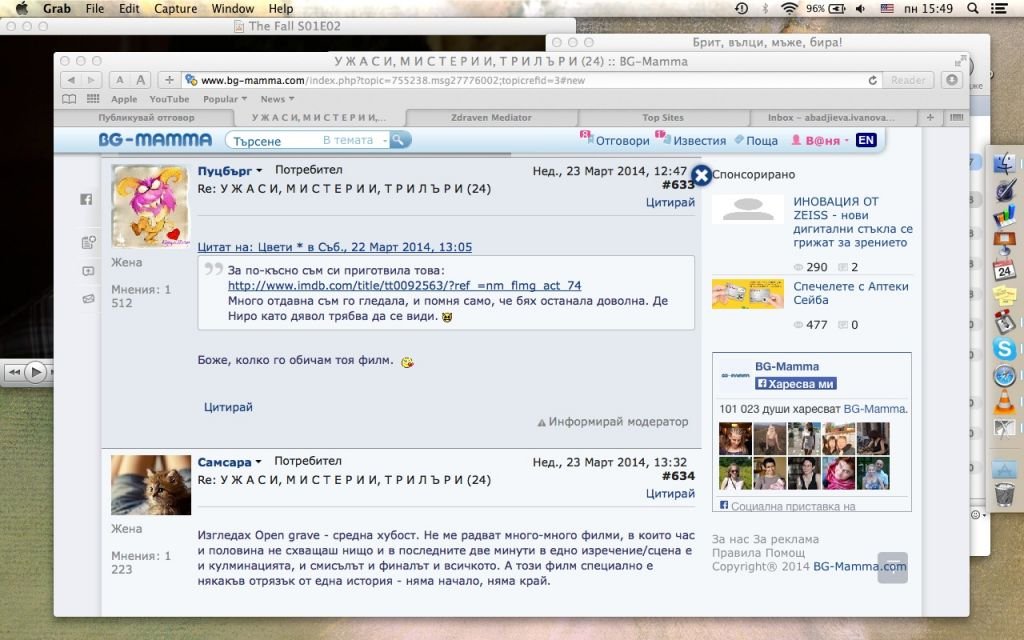This screenshot has height=640, width=1024.
Task: Click the scroll-to-top arrow button
Action: [892, 567]
